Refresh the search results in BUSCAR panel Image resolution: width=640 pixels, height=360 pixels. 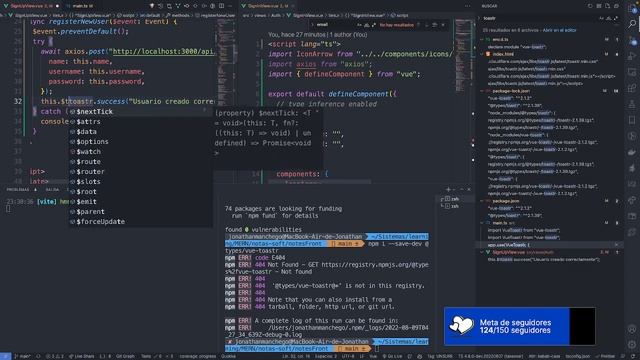(x=590, y=6)
